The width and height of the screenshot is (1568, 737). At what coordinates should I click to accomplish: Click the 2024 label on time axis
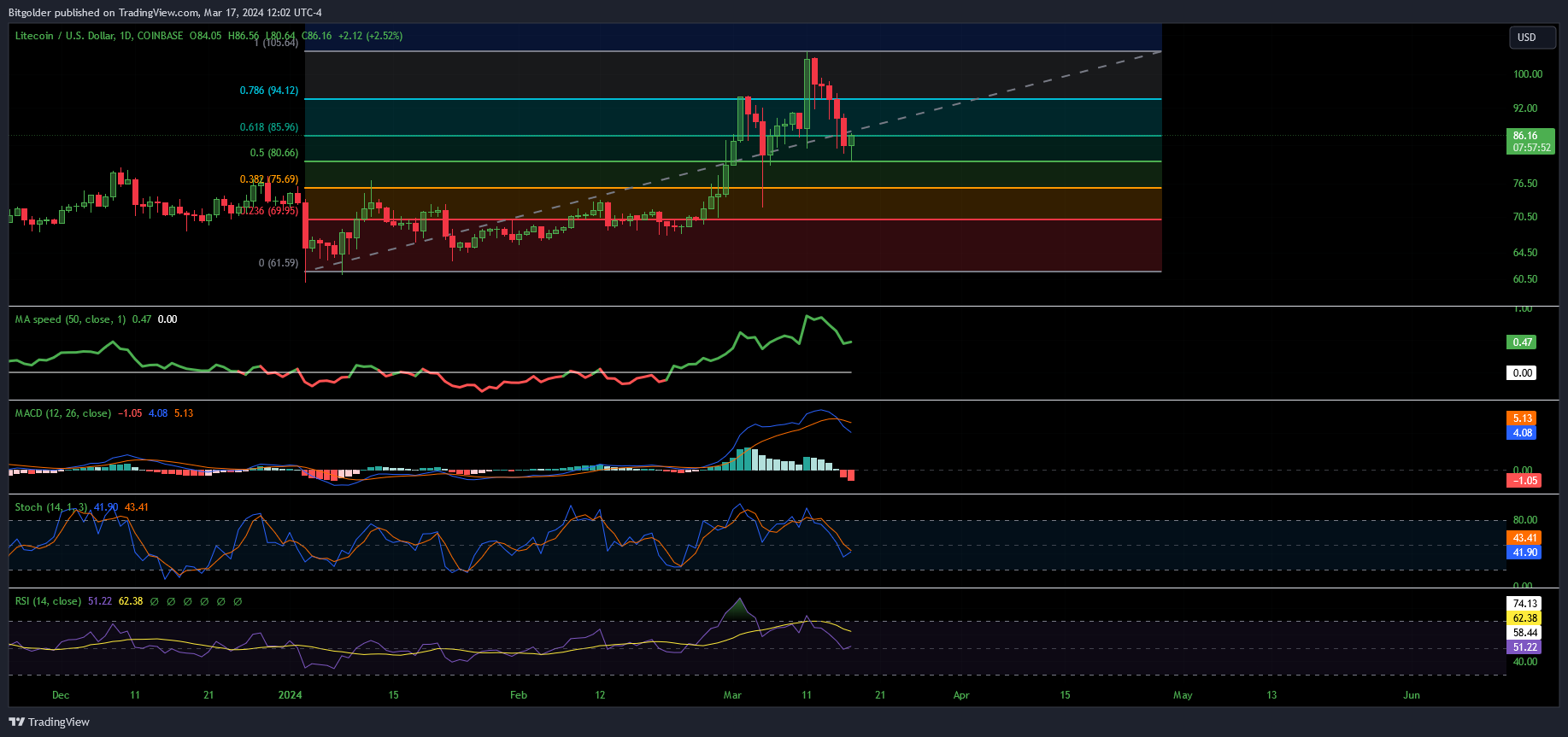click(291, 695)
